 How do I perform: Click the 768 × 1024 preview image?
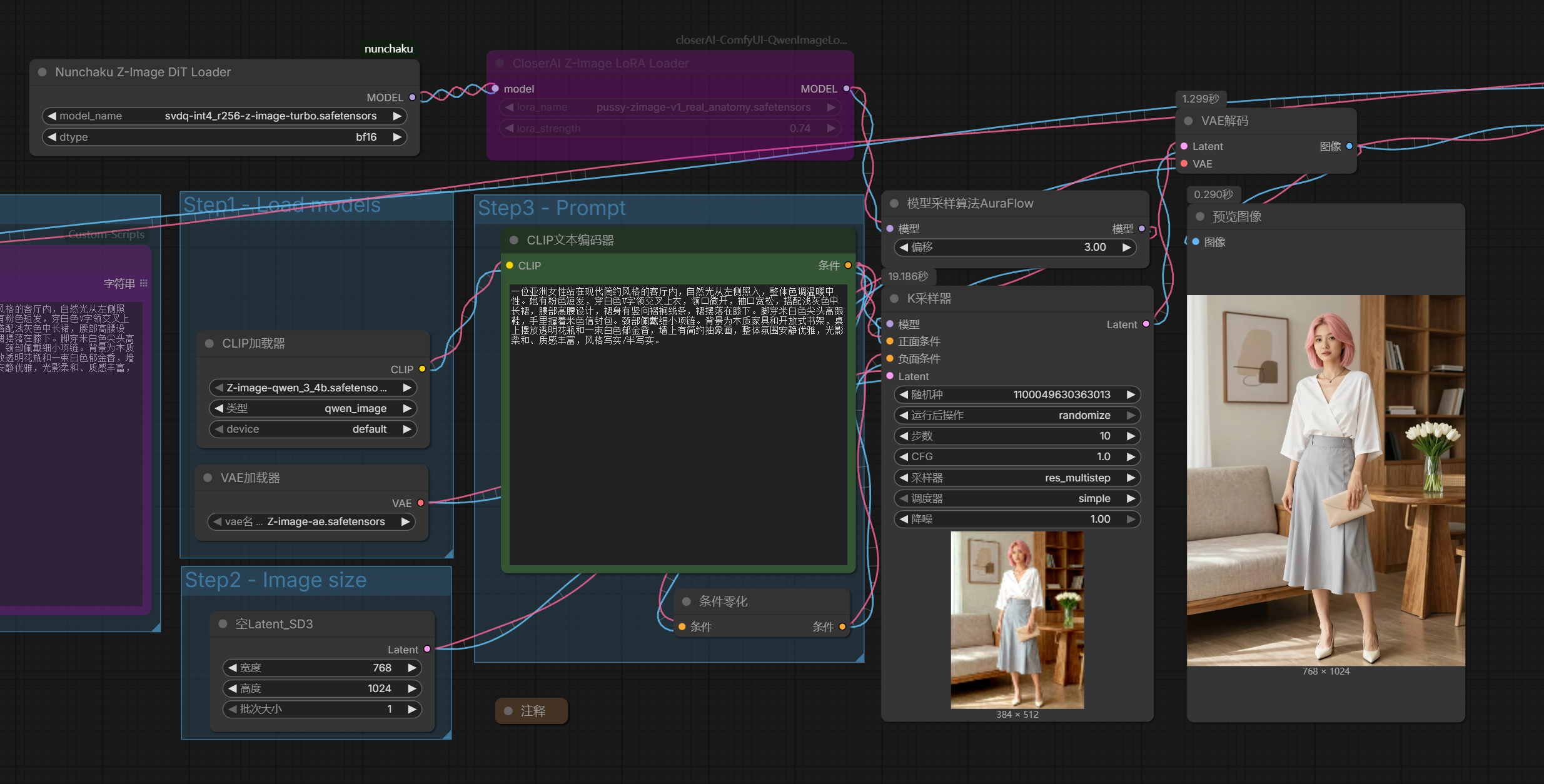pyautogui.click(x=1326, y=480)
